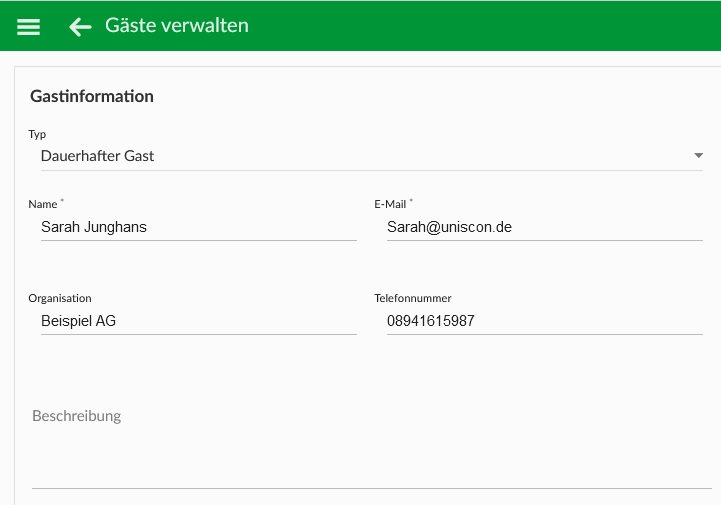Open the hamburger navigation menu
The height and width of the screenshot is (505, 721).
(29, 27)
